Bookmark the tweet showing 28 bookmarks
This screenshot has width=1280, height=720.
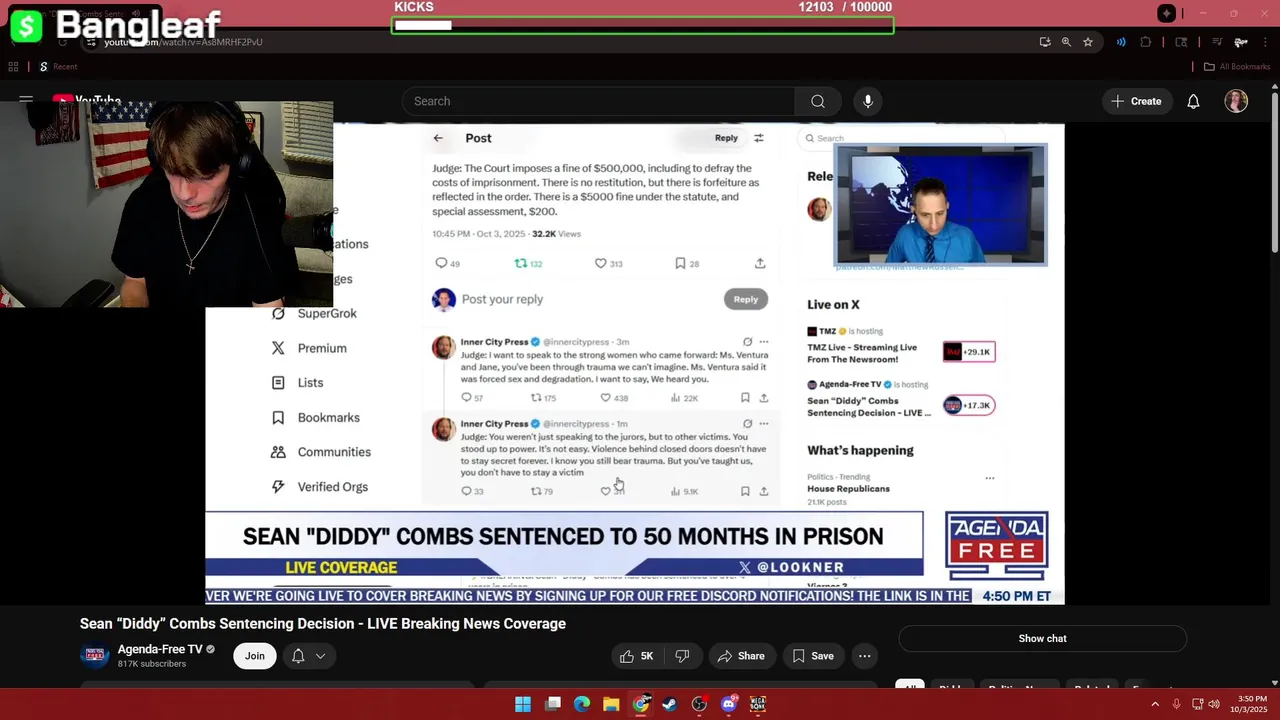coord(687,263)
